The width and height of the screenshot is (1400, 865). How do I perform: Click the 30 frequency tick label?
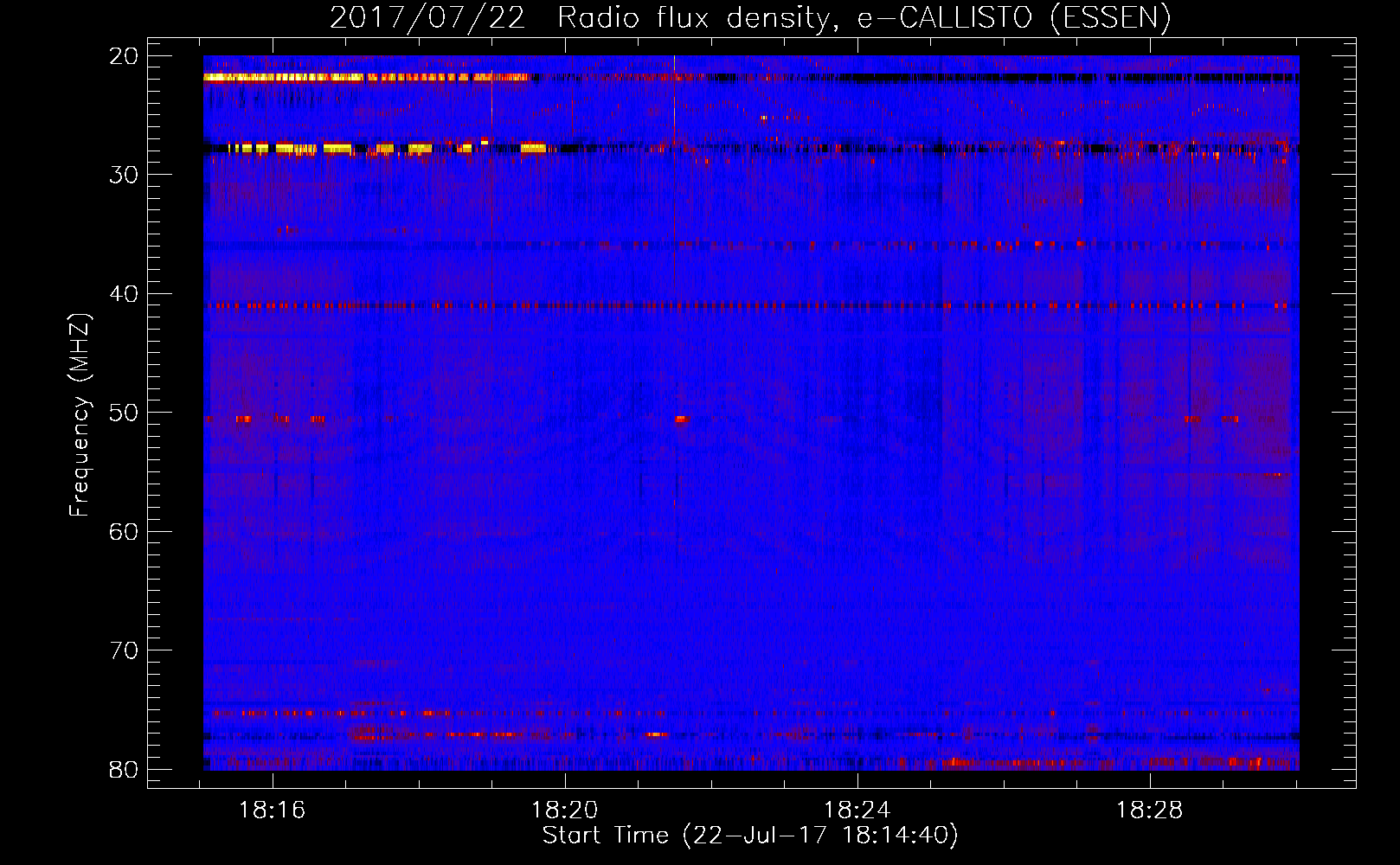point(124,175)
